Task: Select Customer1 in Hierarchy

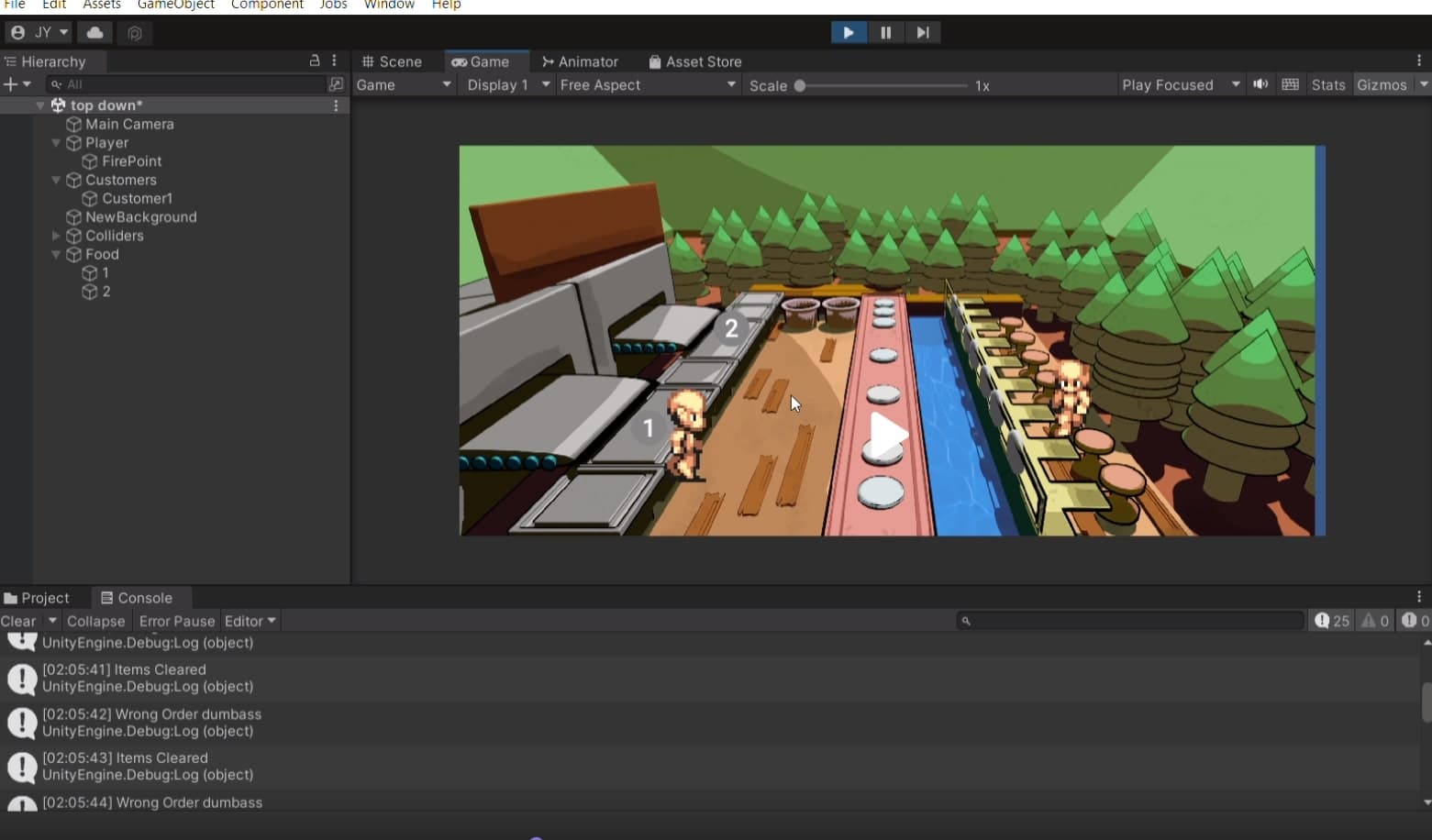Action: 137,198
